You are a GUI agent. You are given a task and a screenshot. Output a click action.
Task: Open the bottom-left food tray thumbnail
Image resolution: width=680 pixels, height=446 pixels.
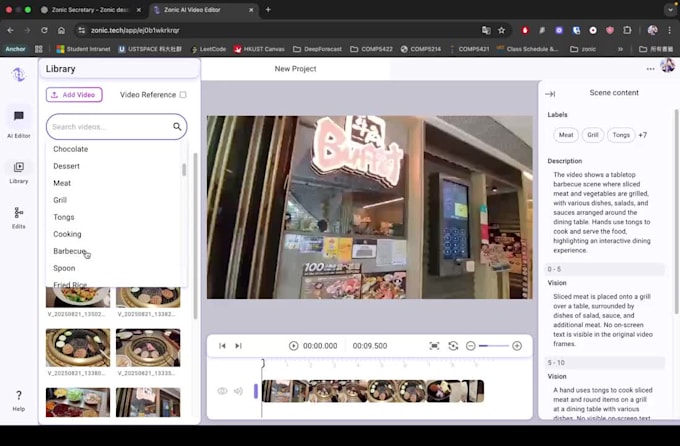(78, 402)
